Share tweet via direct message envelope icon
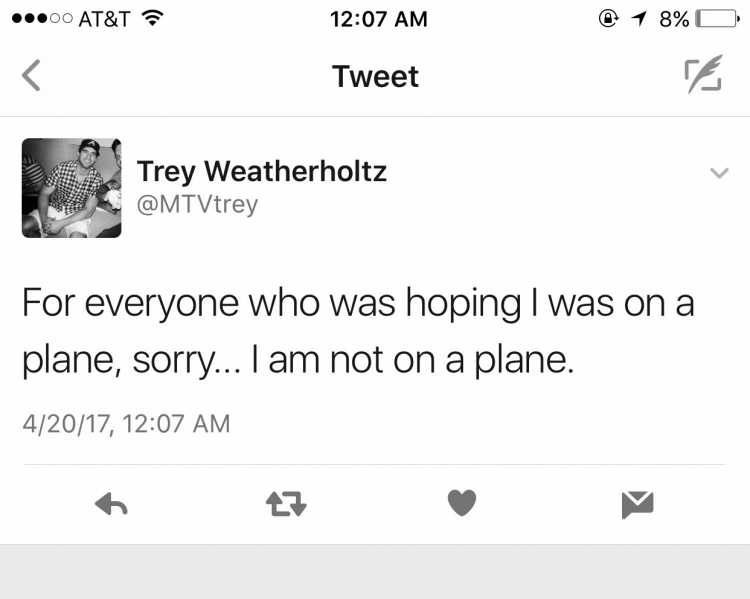 pos(638,504)
